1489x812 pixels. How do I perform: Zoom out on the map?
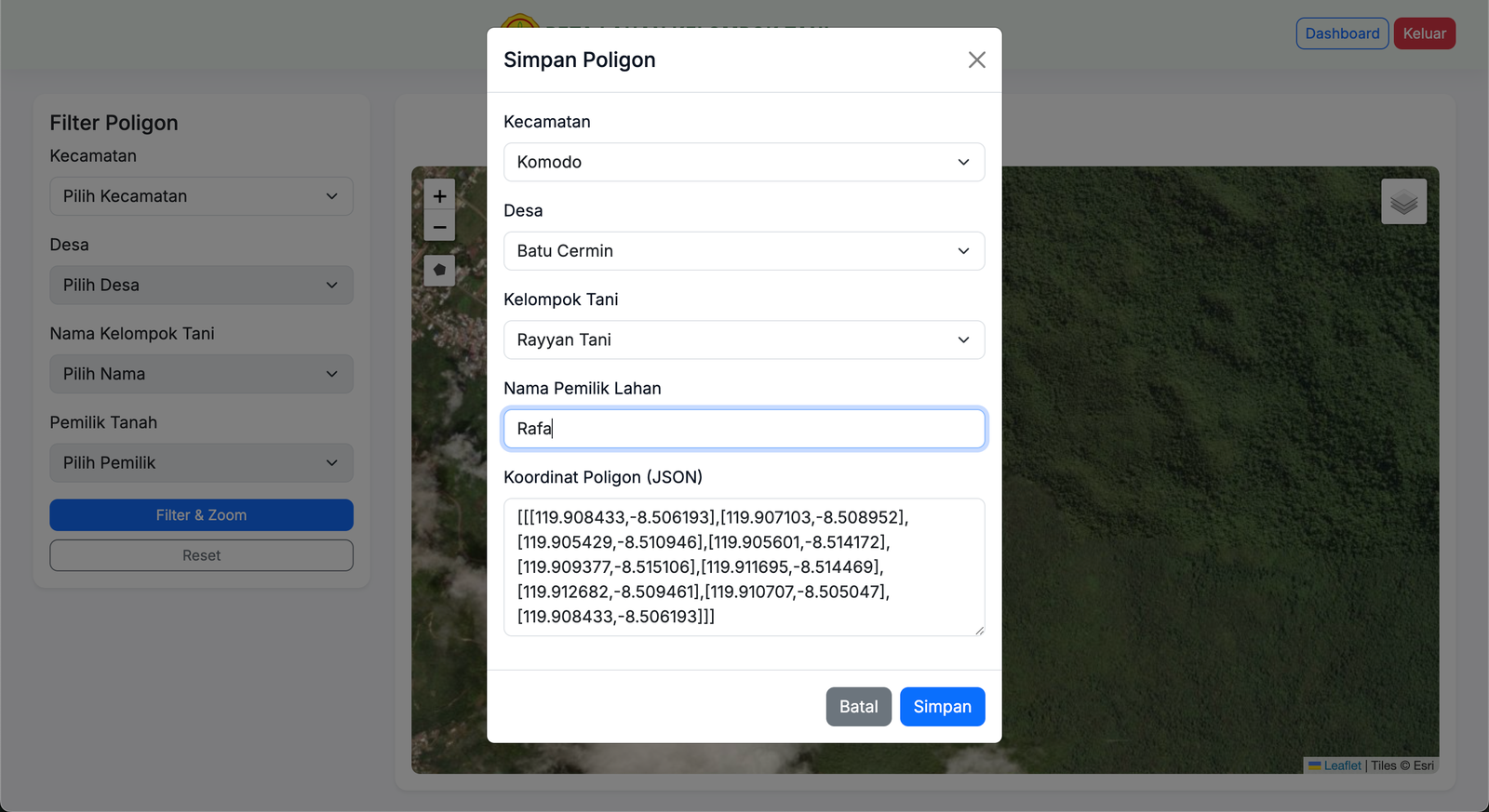point(439,226)
